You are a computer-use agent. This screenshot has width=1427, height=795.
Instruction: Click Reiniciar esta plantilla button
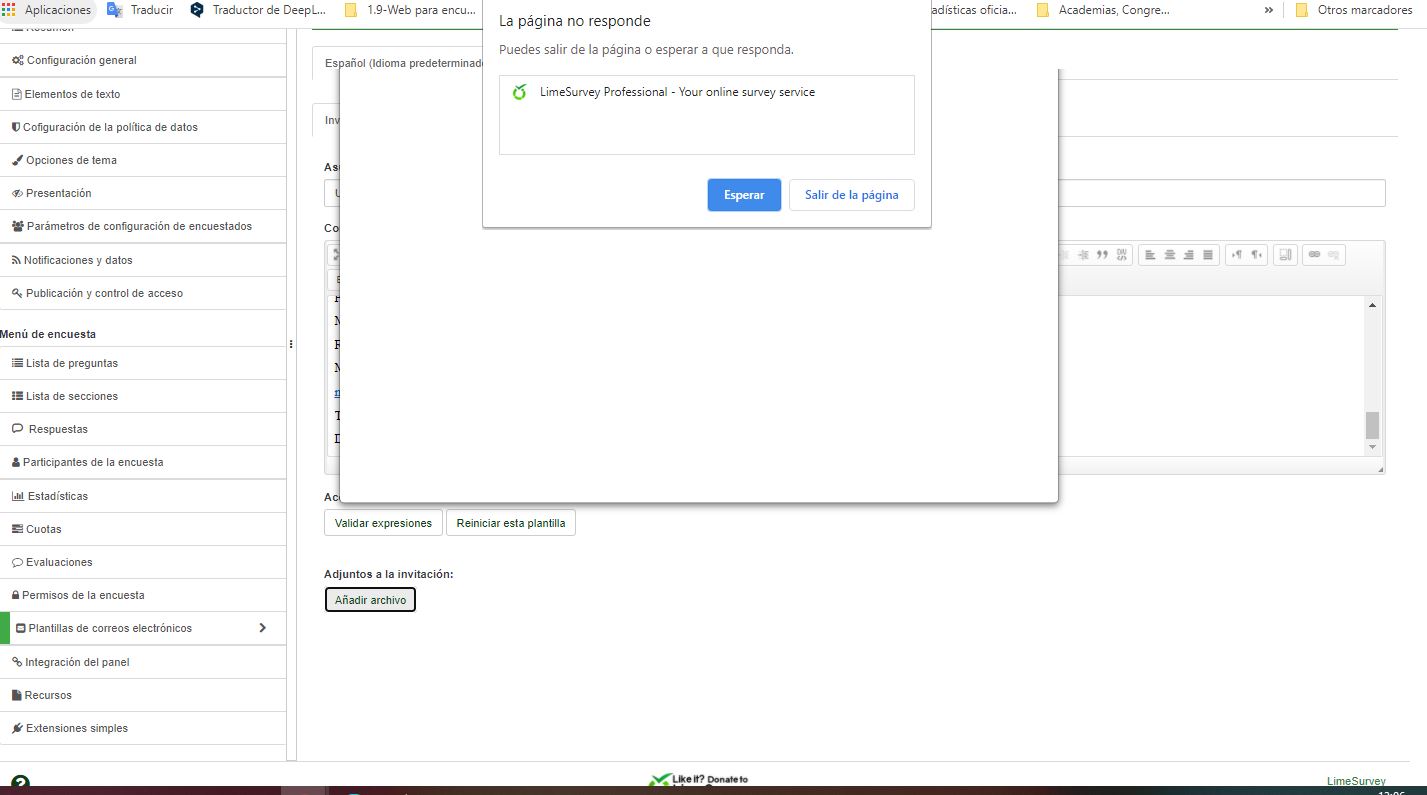click(511, 523)
